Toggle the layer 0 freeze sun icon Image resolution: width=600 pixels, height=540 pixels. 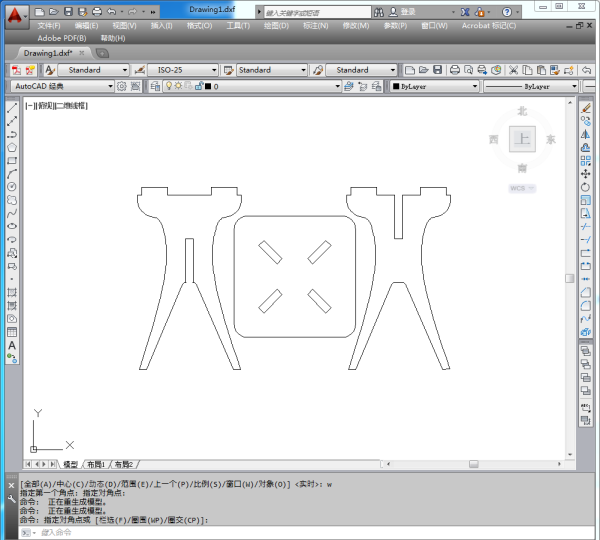click(x=178, y=86)
